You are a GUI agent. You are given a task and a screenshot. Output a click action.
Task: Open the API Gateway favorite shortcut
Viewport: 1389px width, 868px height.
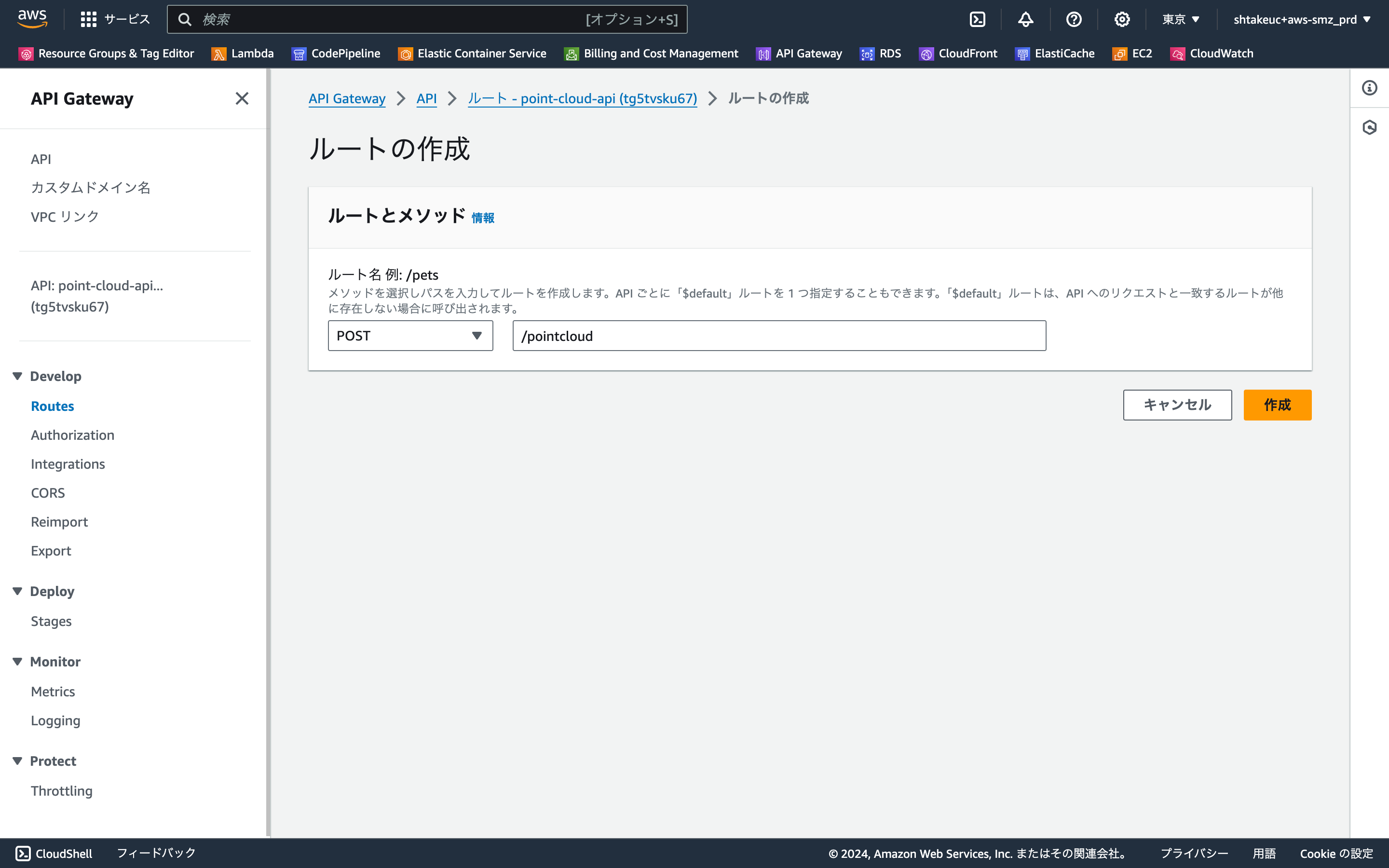[x=799, y=54]
